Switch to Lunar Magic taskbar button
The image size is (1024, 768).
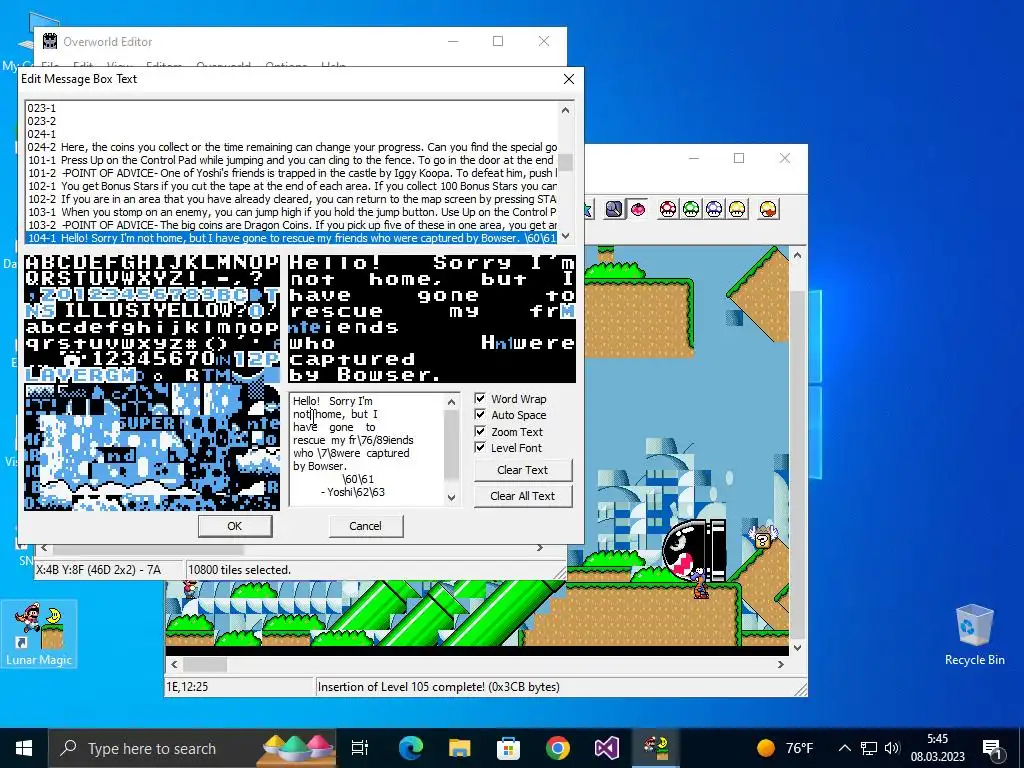click(x=655, y=748)
